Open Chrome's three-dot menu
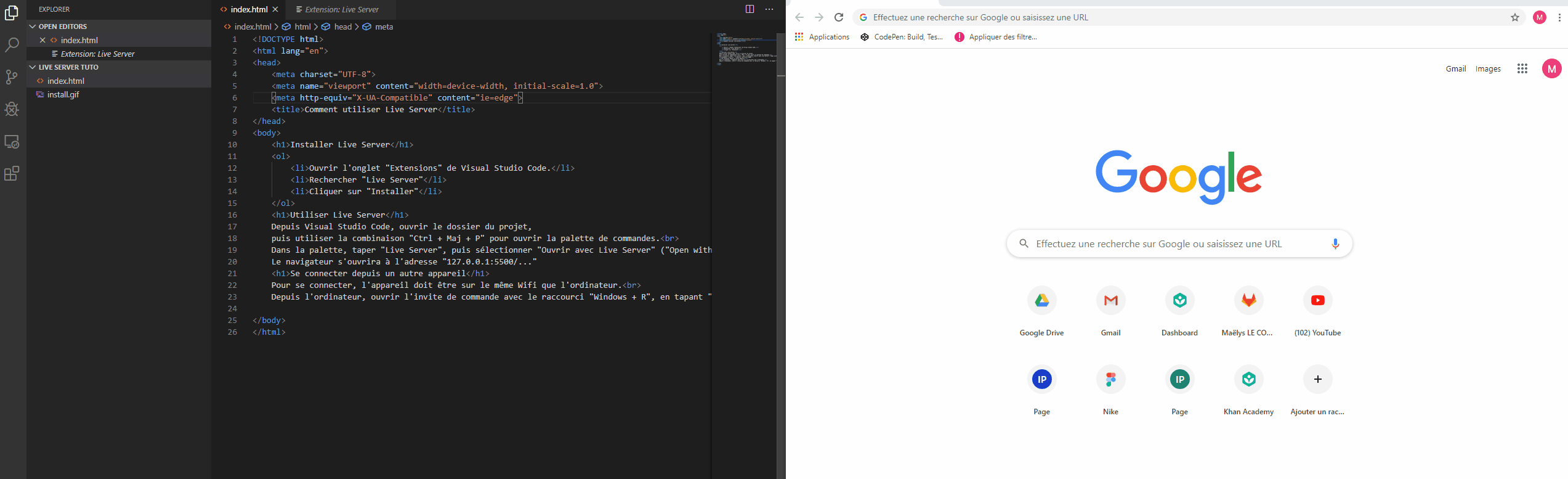Viewport: 1568px width, 479px height. point(1559,17)
